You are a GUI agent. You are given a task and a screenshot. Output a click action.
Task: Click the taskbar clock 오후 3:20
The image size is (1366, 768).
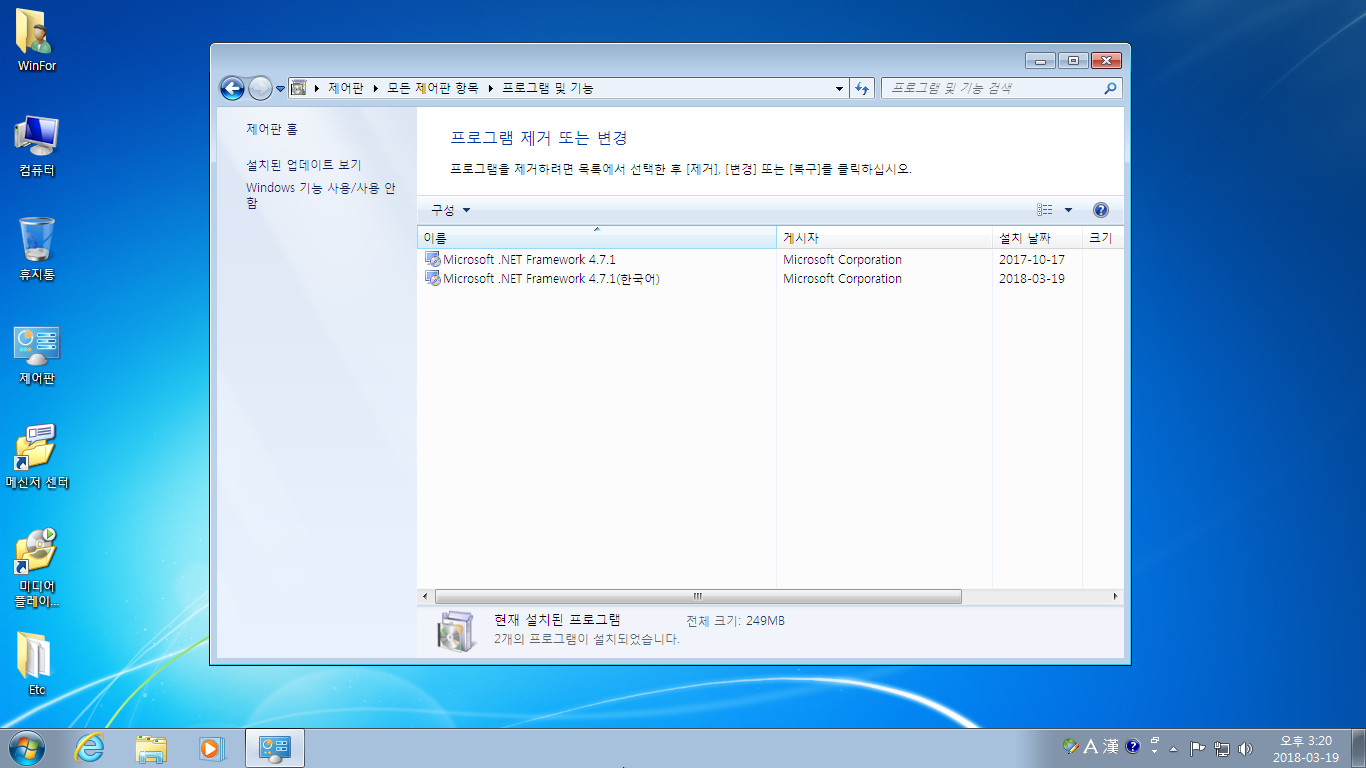coord(1306,741)
